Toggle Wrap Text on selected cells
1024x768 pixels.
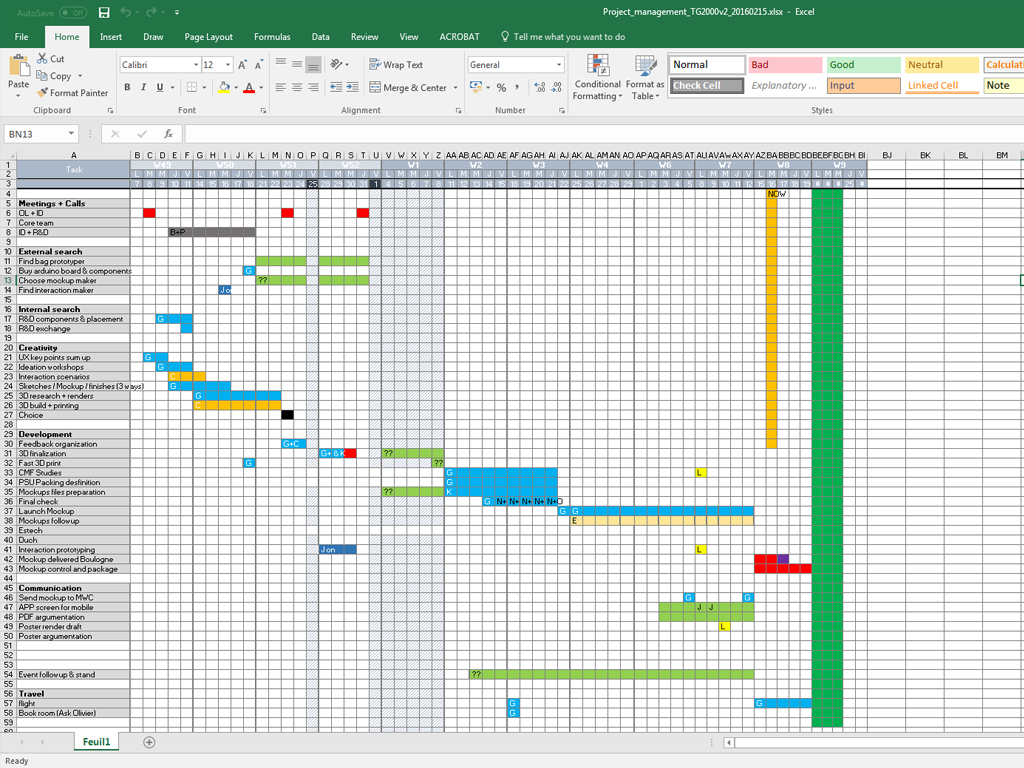[396, 65]
